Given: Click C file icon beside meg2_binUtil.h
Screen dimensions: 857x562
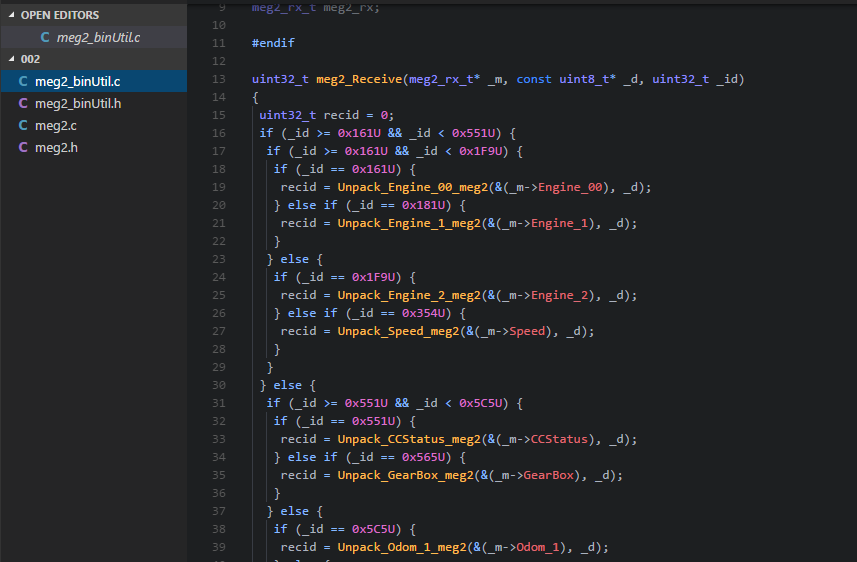Looking at the screenshot, I should (23, 103).
